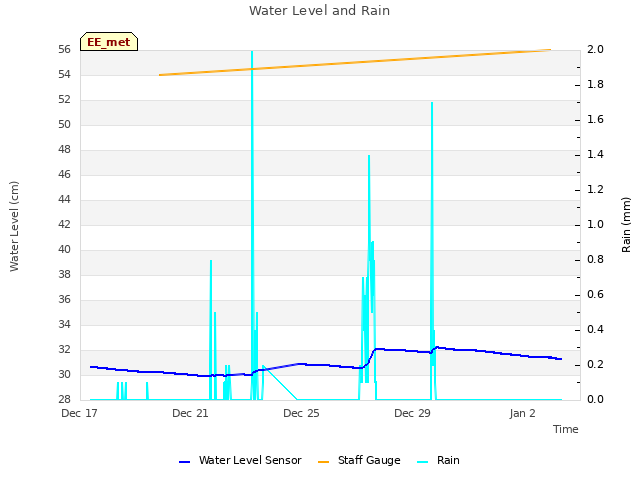Image resolution: width=640 pixels, height=480 pixels.
Task: Click the orange Staff Gauge legend swatch
Action: (323, 462)
